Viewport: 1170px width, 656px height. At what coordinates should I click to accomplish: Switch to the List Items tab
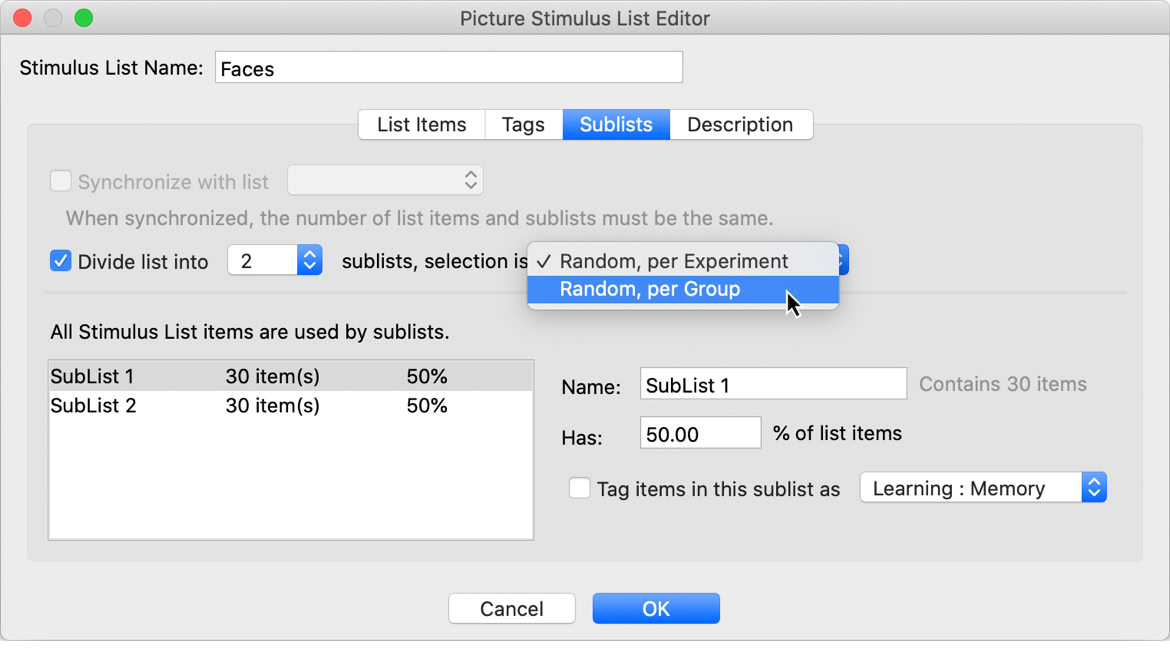(x=420, y=124)
